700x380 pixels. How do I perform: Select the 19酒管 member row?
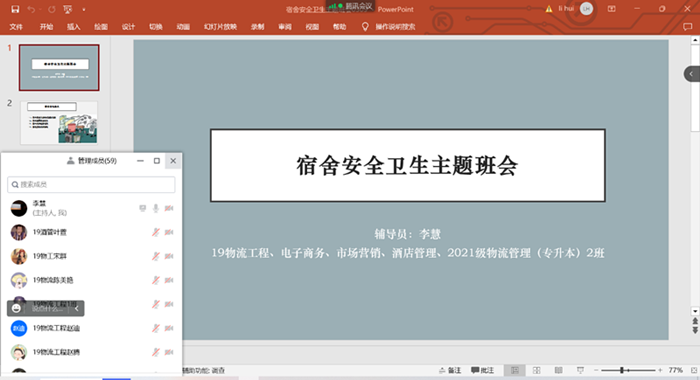click(91, 232)
